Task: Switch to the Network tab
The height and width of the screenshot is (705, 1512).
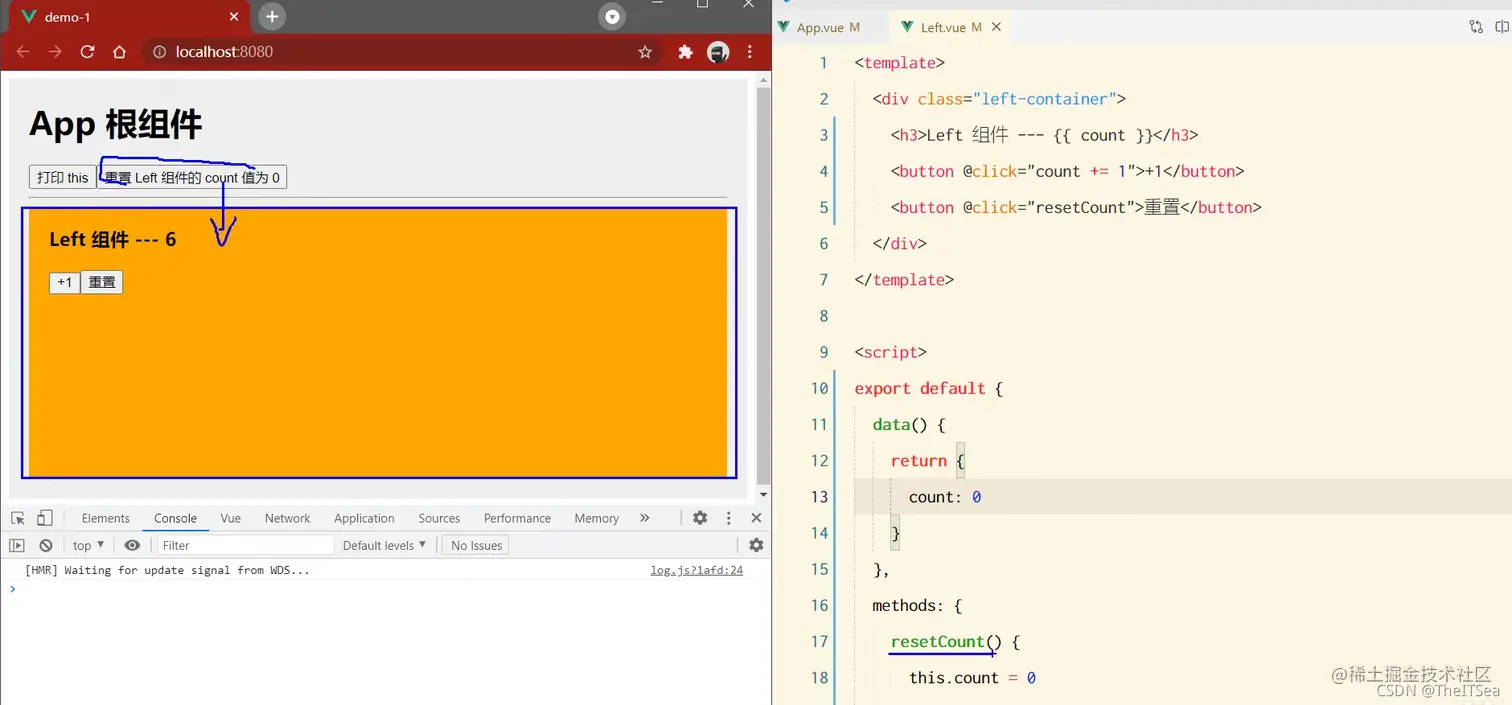Action: coord(288,518)
